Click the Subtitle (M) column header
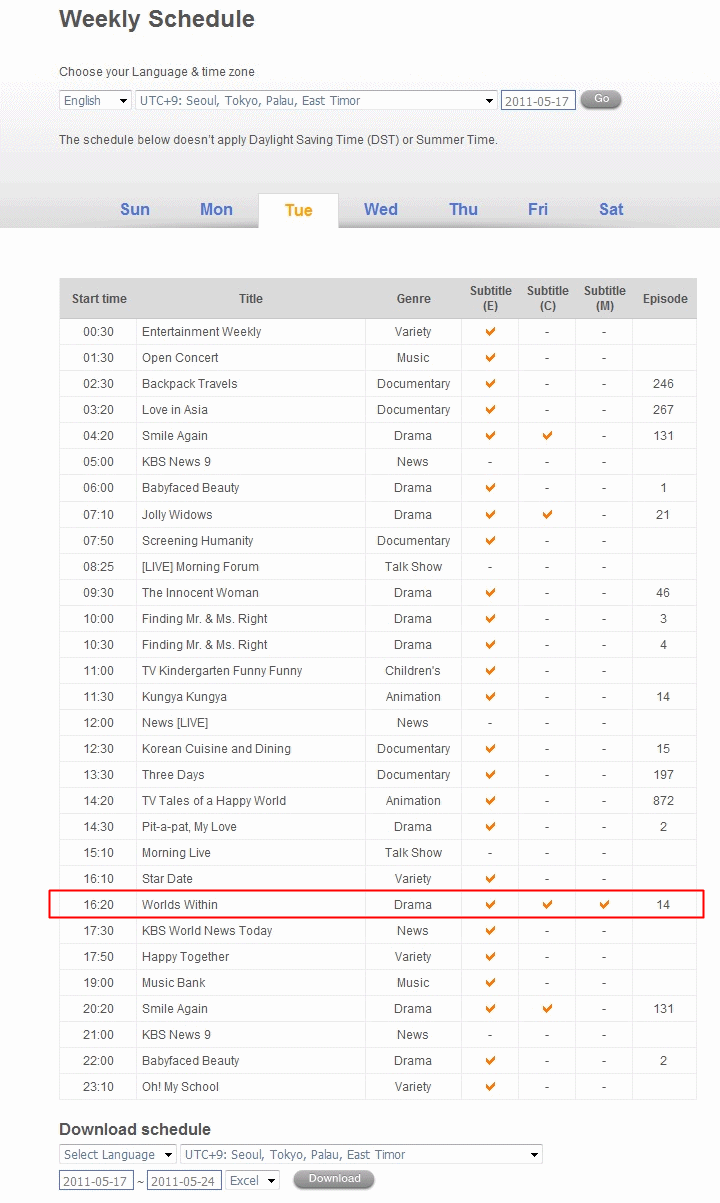The image size is (720, 1203). (x=604, y=298)
